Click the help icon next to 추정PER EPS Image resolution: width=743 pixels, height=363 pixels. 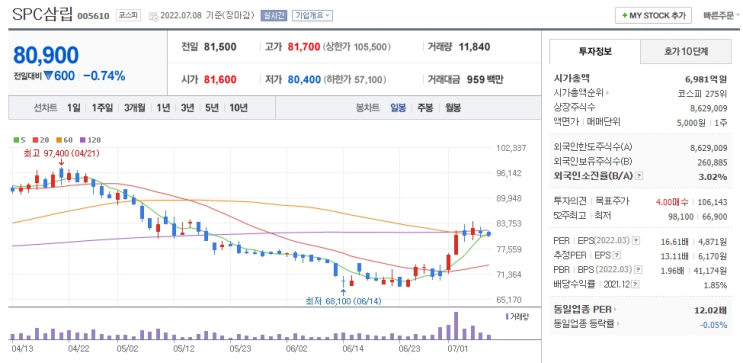click(x=616, y=255)
